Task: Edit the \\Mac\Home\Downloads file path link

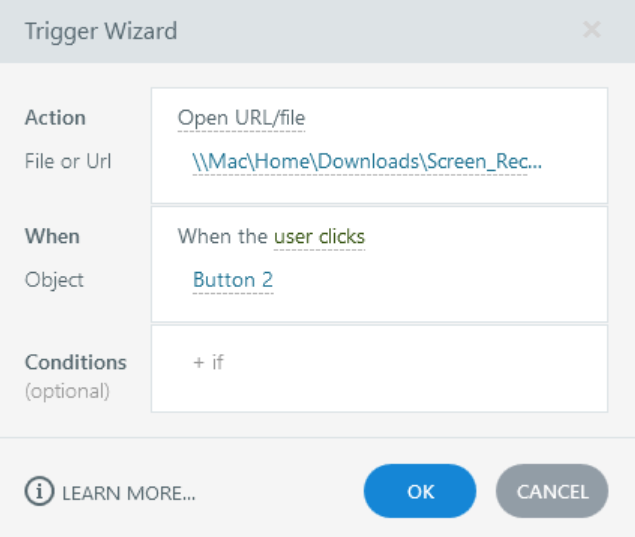Action: pyautogui.click(x=367, y=162)
